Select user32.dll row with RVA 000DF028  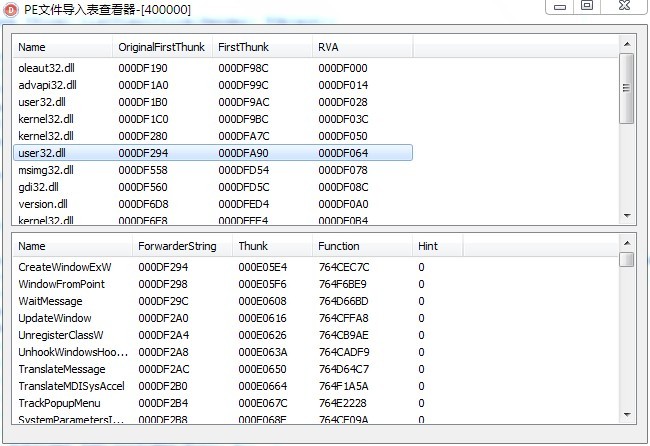click(x=213, y=102)
